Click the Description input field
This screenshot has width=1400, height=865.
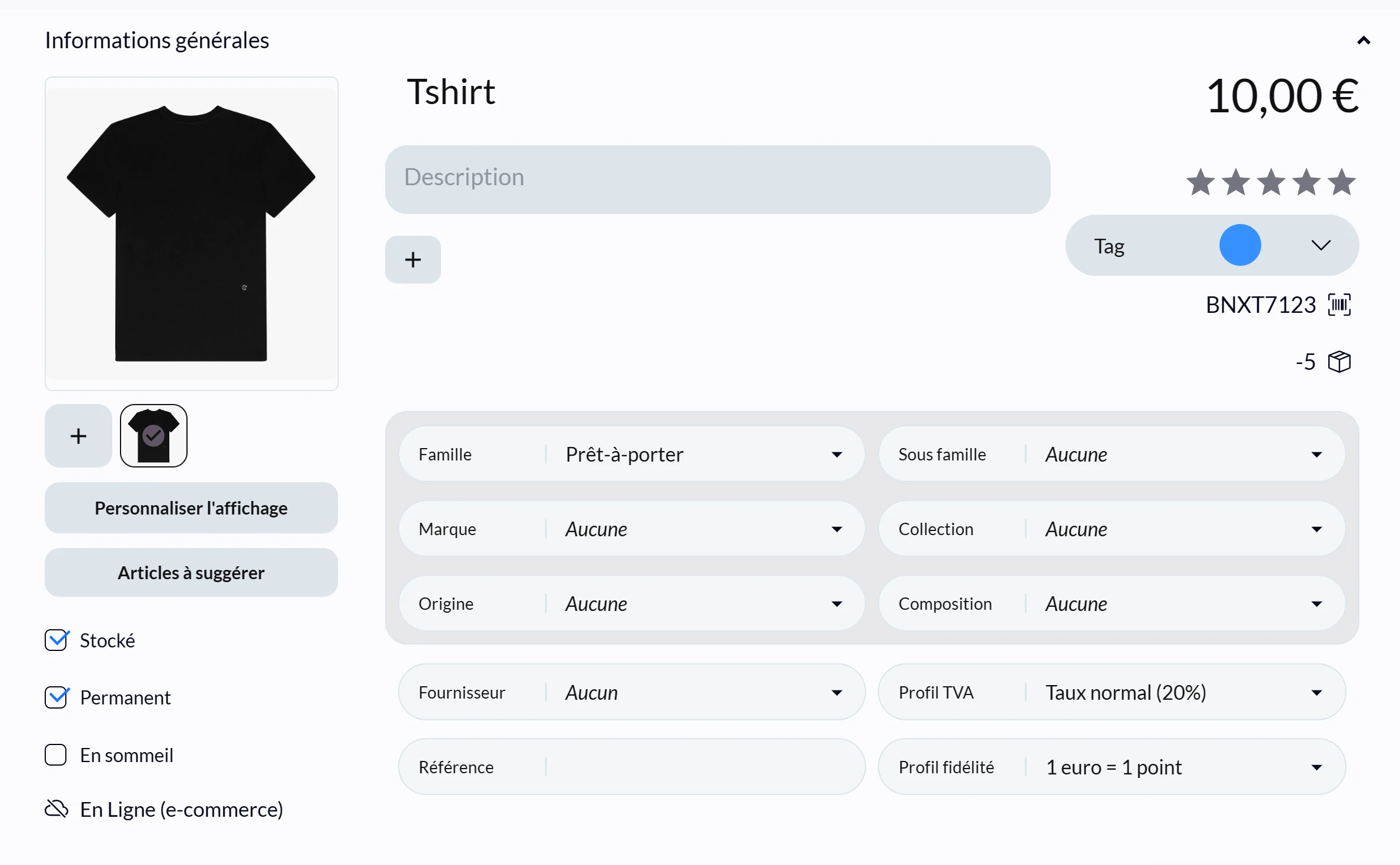pos(717,179)
